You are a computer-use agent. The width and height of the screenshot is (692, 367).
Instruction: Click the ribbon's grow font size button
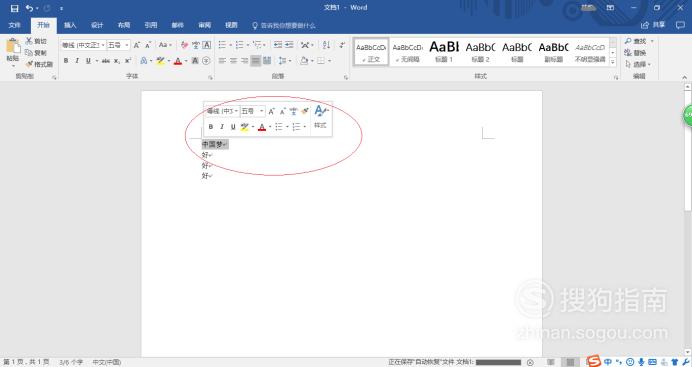(x=137, y=45)
